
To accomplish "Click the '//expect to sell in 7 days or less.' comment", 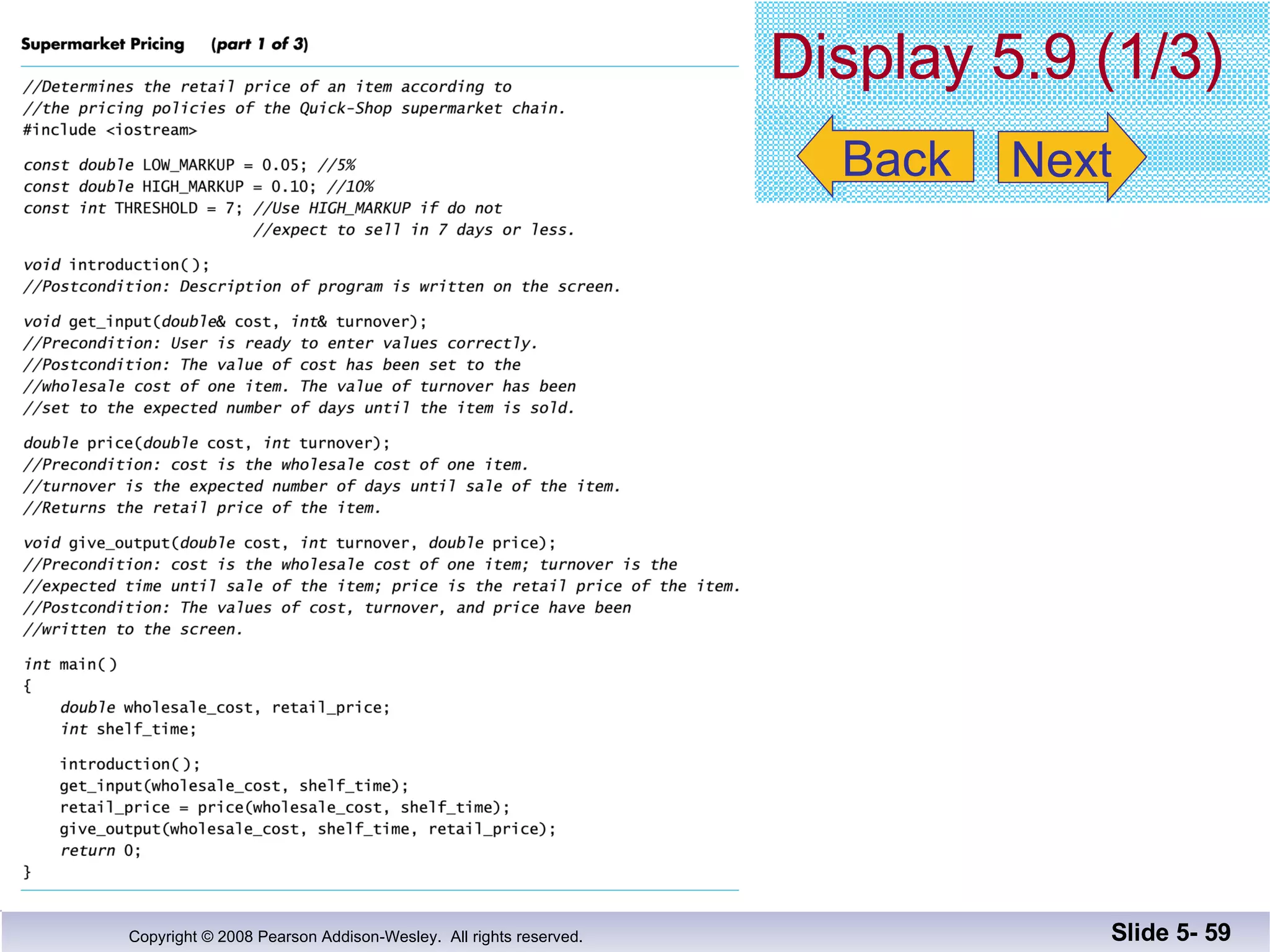I will (x=414, y=230).
